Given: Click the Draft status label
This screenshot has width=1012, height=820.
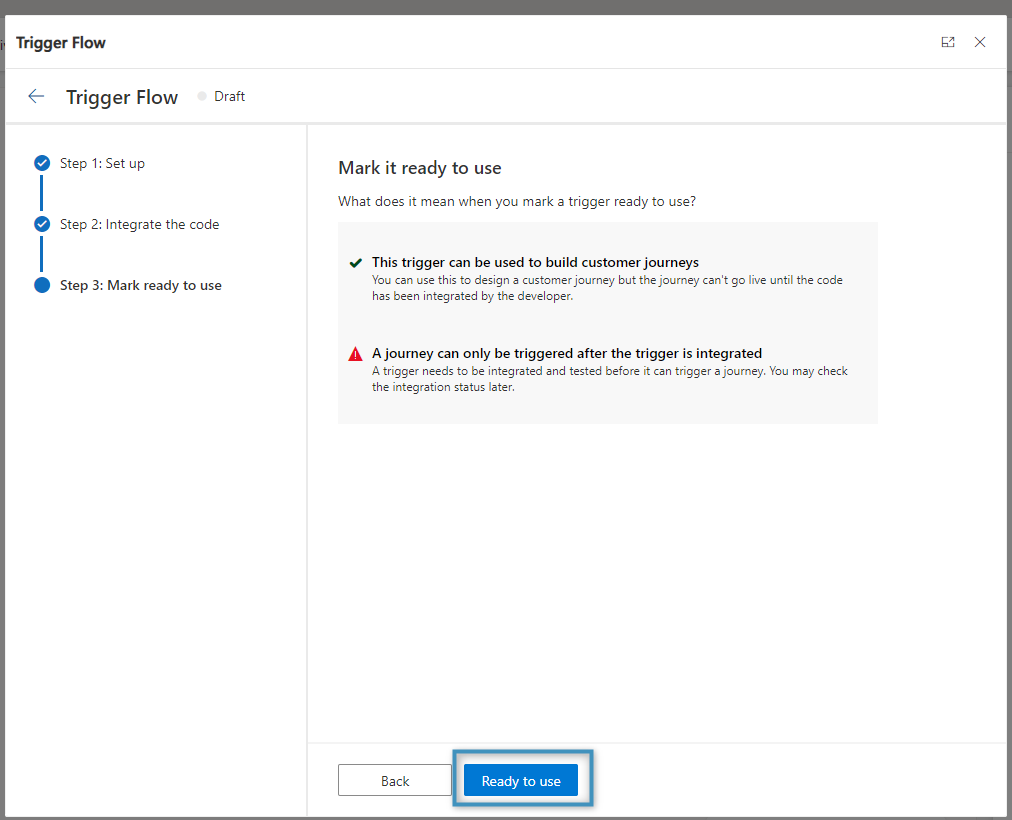Looking at the screenshot, I should click(x=230, y=96).
